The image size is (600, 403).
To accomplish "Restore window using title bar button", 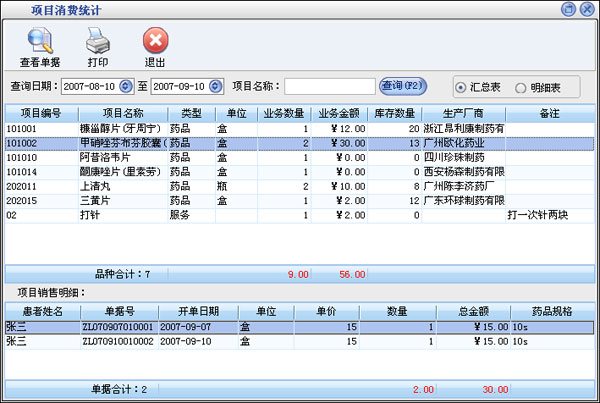I will pos(568,9).
